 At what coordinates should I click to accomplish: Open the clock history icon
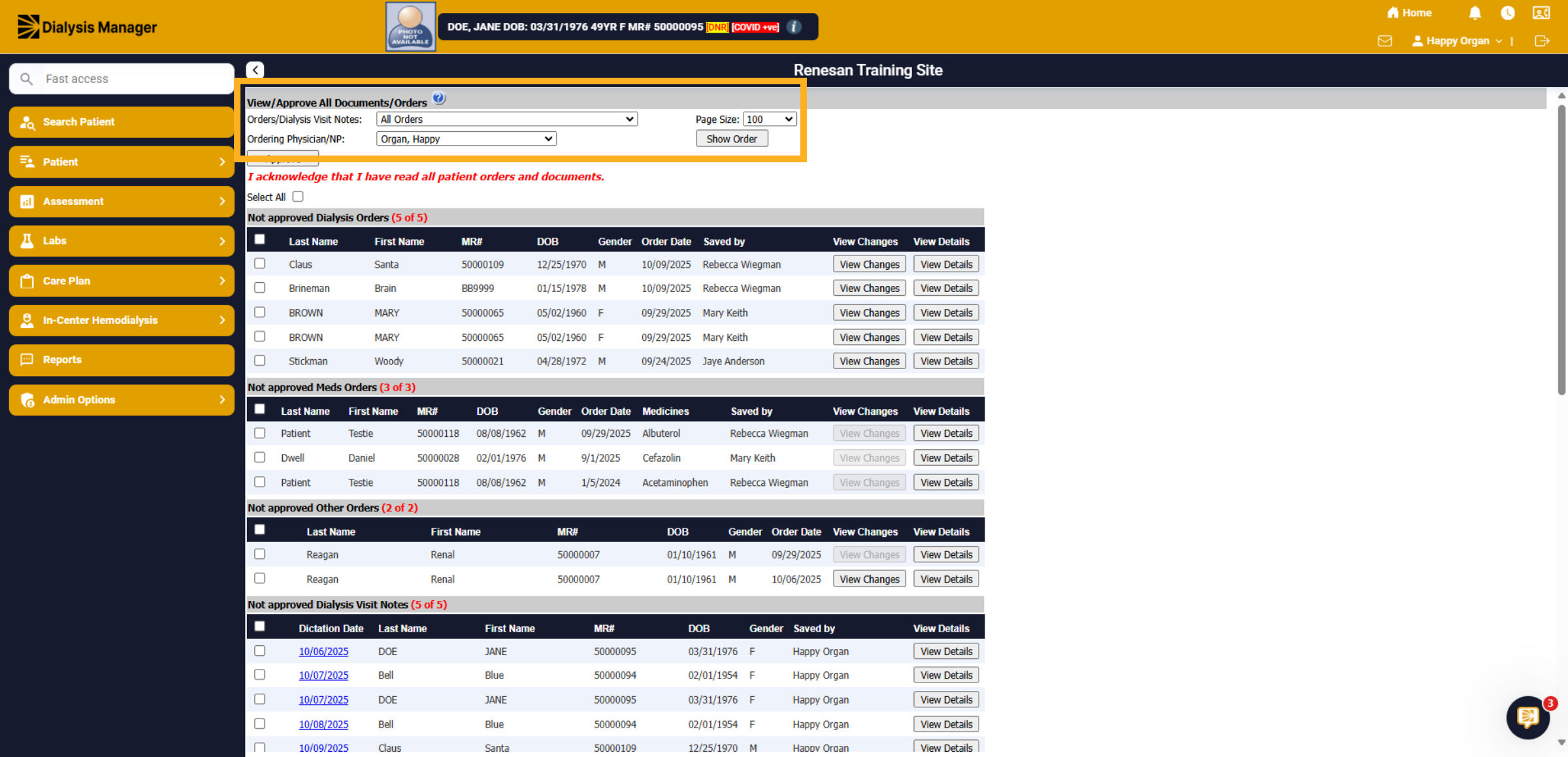(1507, 13)
